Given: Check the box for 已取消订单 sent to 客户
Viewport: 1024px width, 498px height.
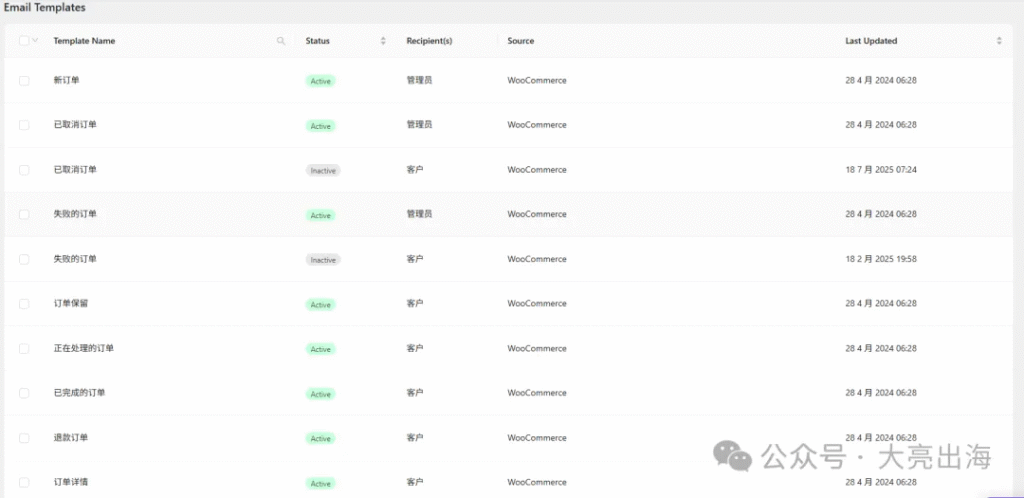Looking at the screenshot, I should point(24,170).
